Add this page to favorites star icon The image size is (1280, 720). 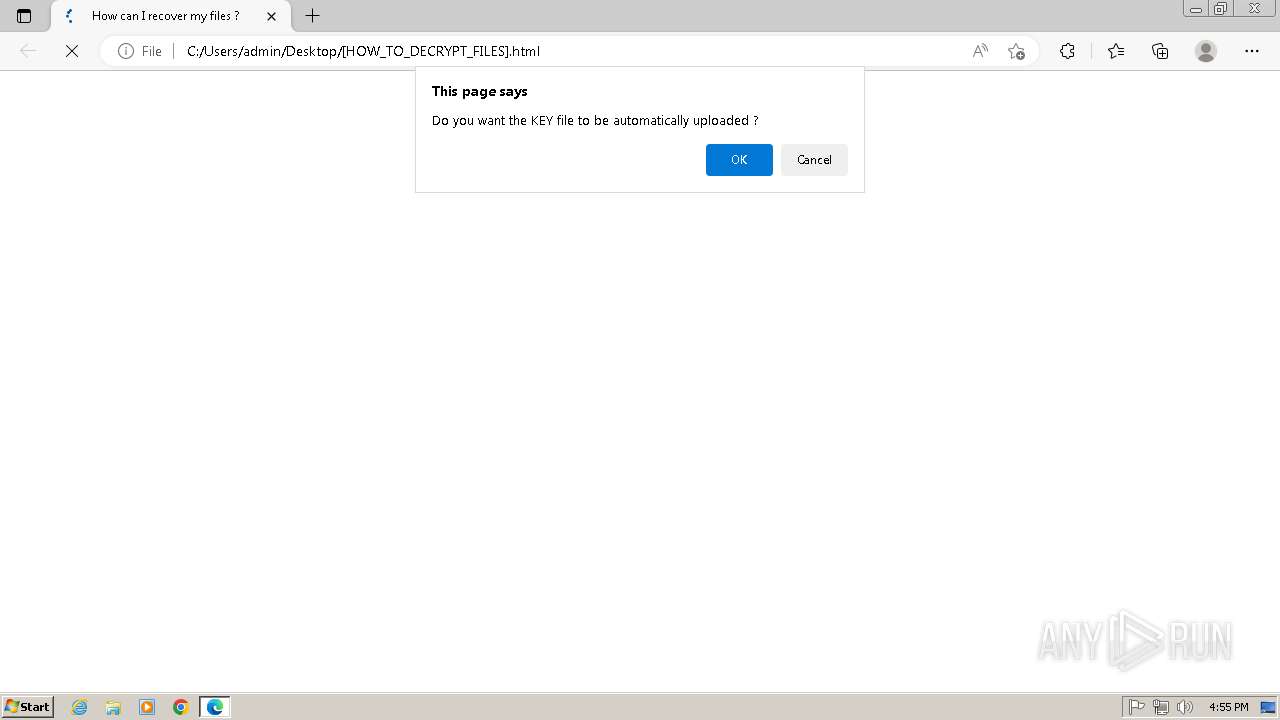[x=1017, y=51]
